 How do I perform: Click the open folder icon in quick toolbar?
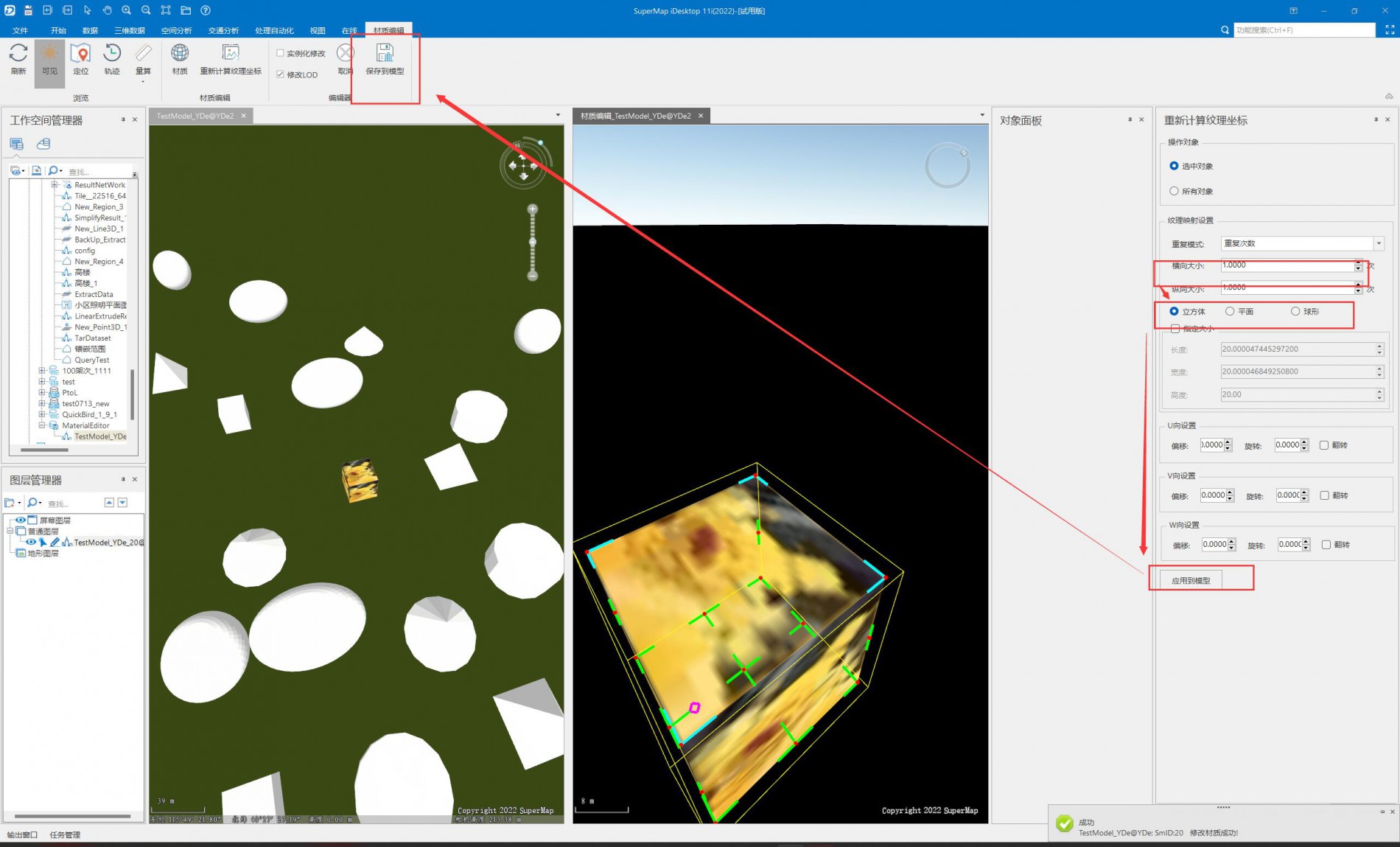tap(186, 10)
